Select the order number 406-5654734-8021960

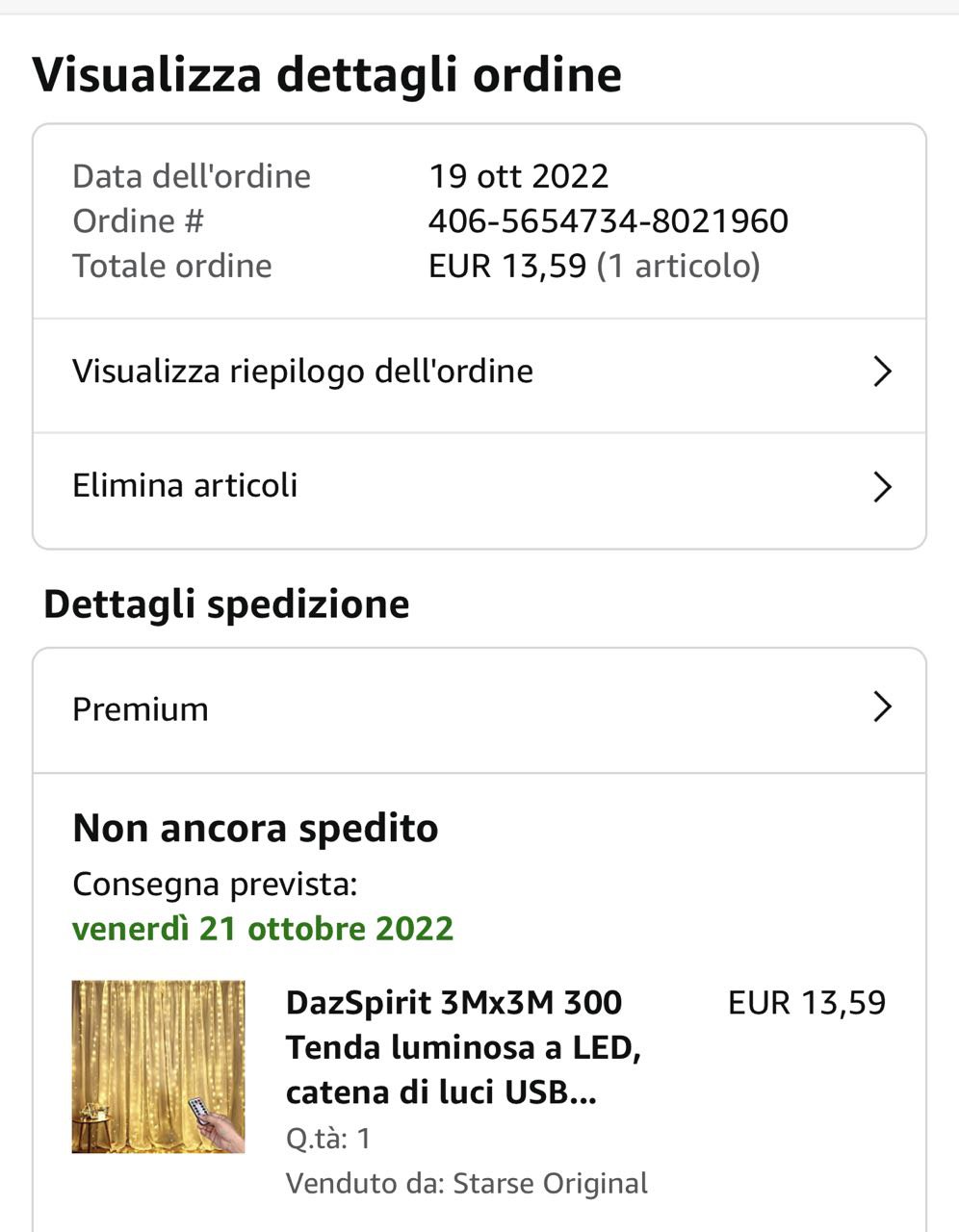tap(609, 221)
